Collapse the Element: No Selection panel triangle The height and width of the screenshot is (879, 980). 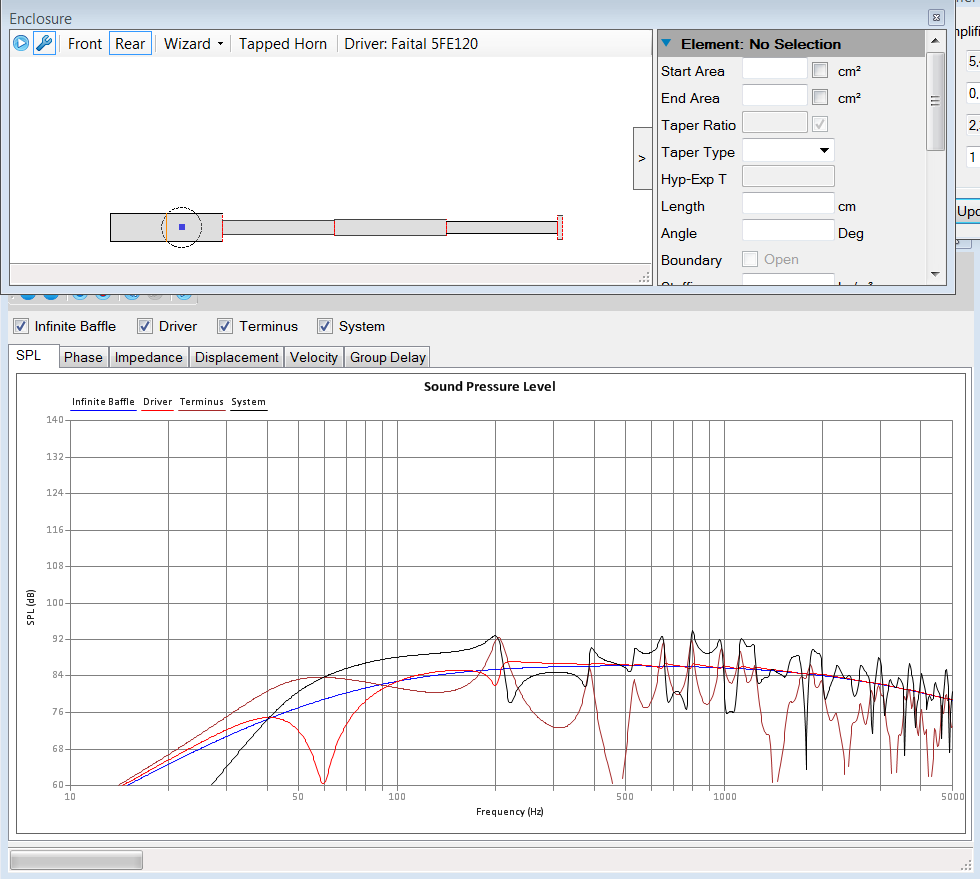(666, 43)
